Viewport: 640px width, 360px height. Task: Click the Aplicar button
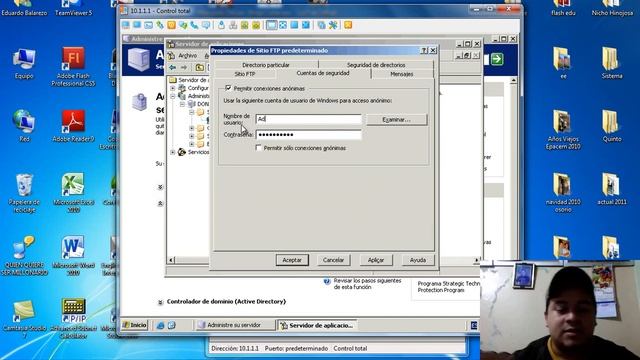[x=376, y=260]
